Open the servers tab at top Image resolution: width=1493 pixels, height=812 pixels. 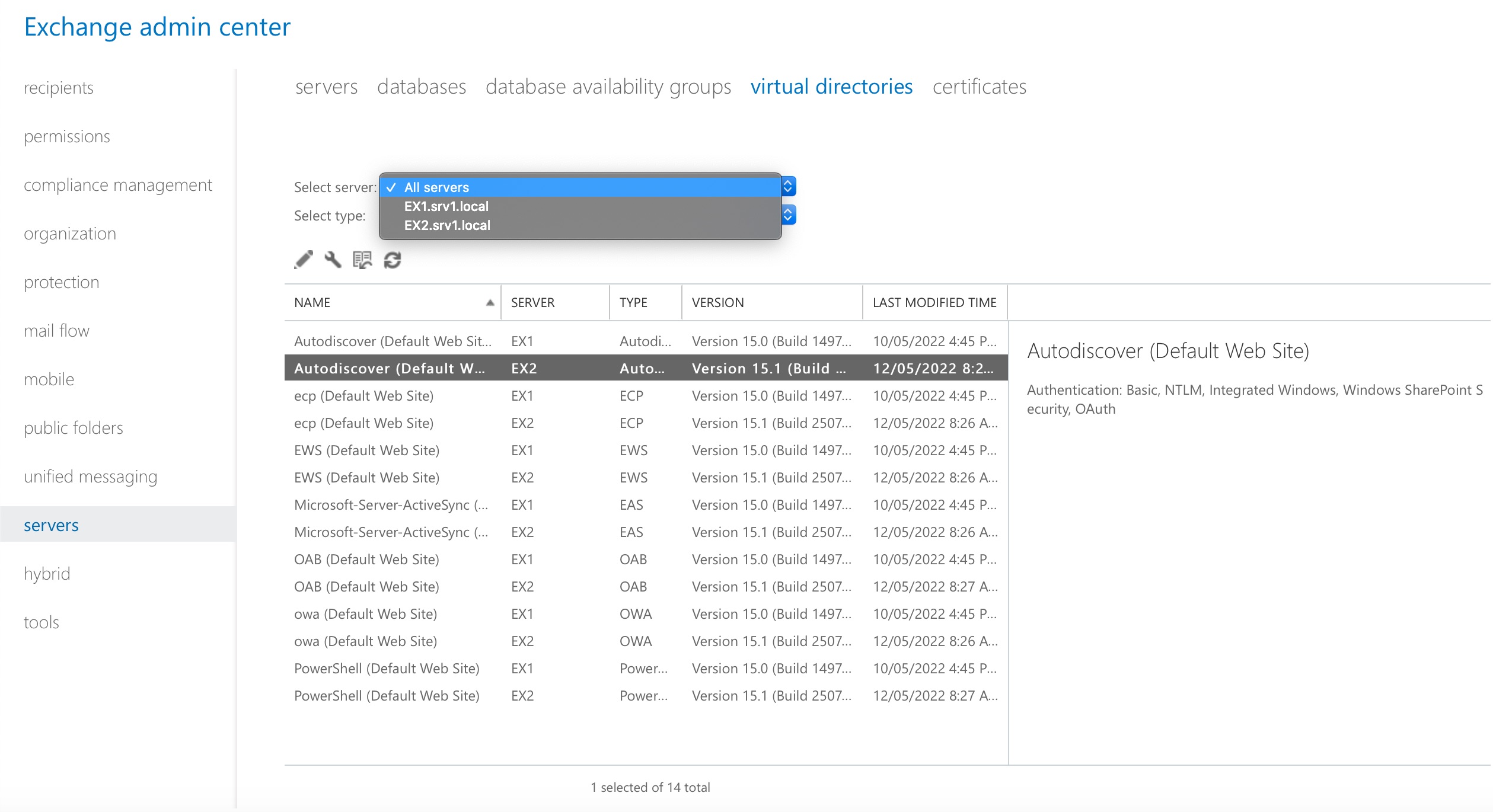327,87
